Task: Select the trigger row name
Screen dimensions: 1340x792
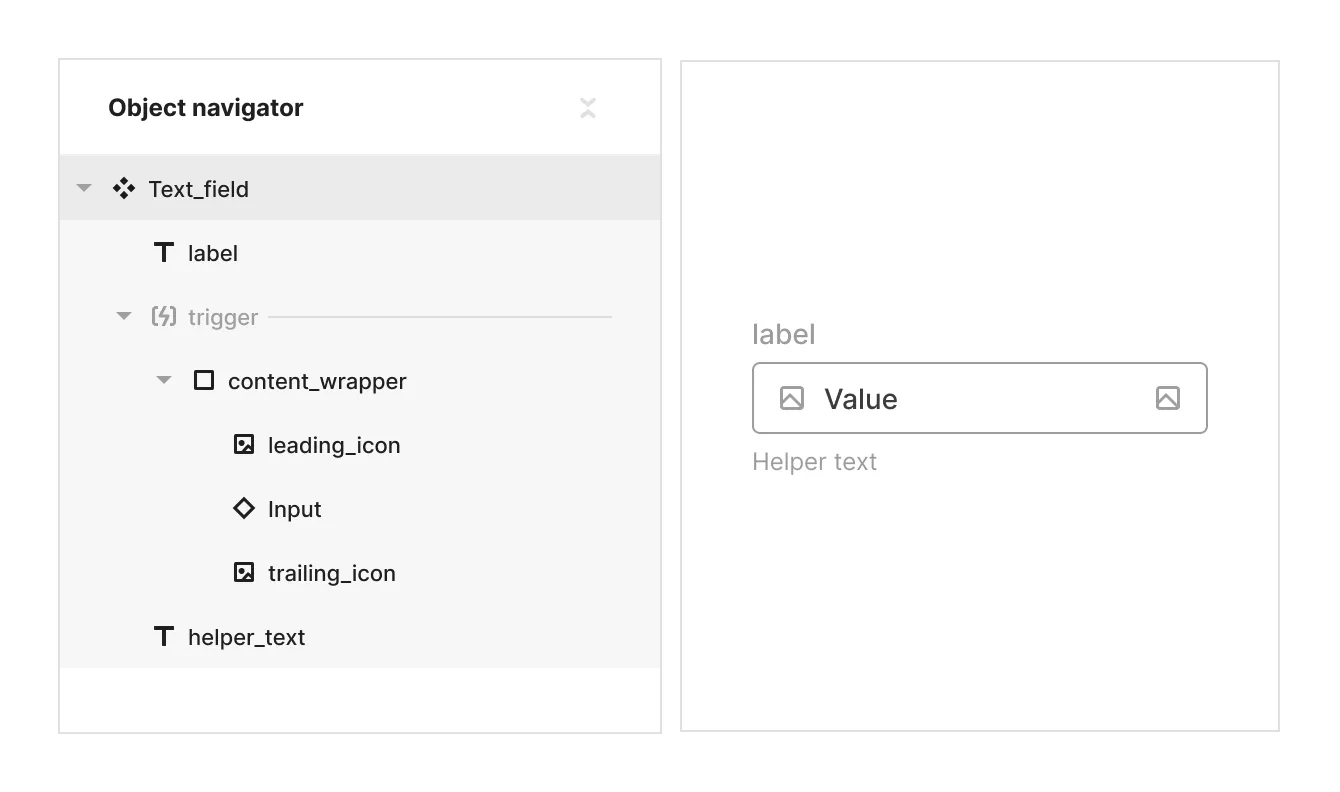Action: (223, 317)
